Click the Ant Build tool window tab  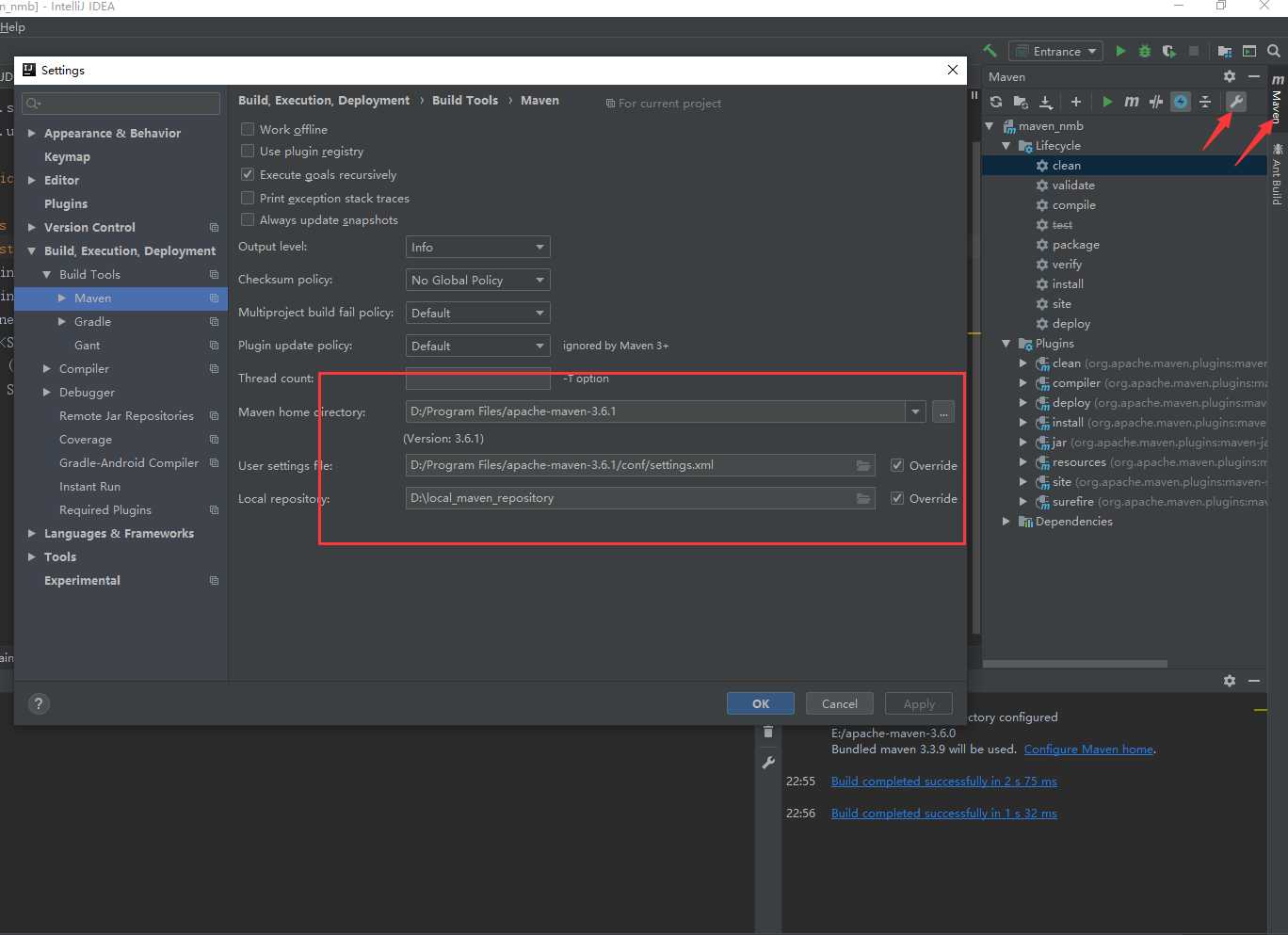pyautogui.click(x=1277, y=174)
